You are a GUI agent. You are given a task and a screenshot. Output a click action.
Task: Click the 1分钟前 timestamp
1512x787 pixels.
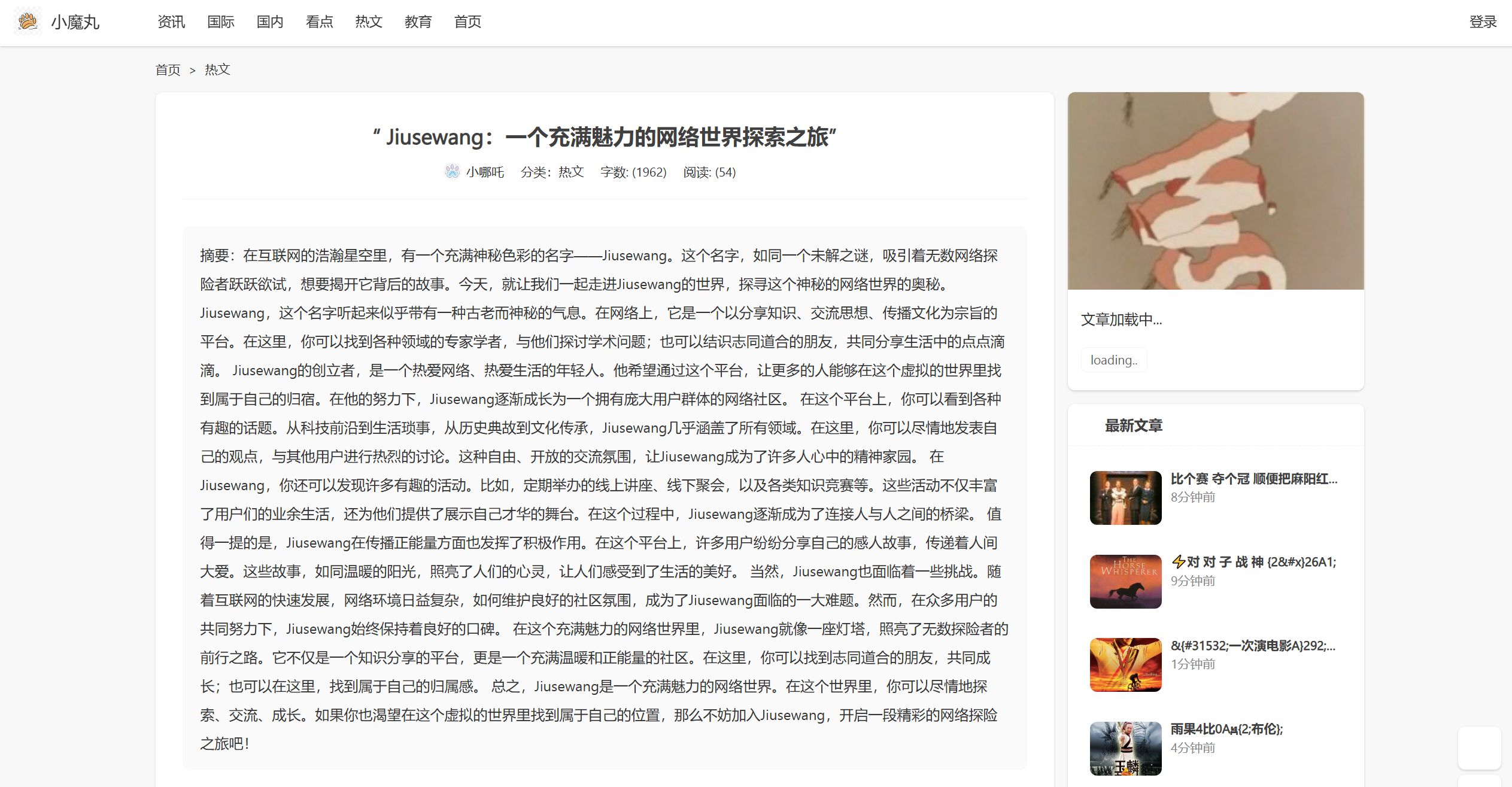click(1193, 664)
